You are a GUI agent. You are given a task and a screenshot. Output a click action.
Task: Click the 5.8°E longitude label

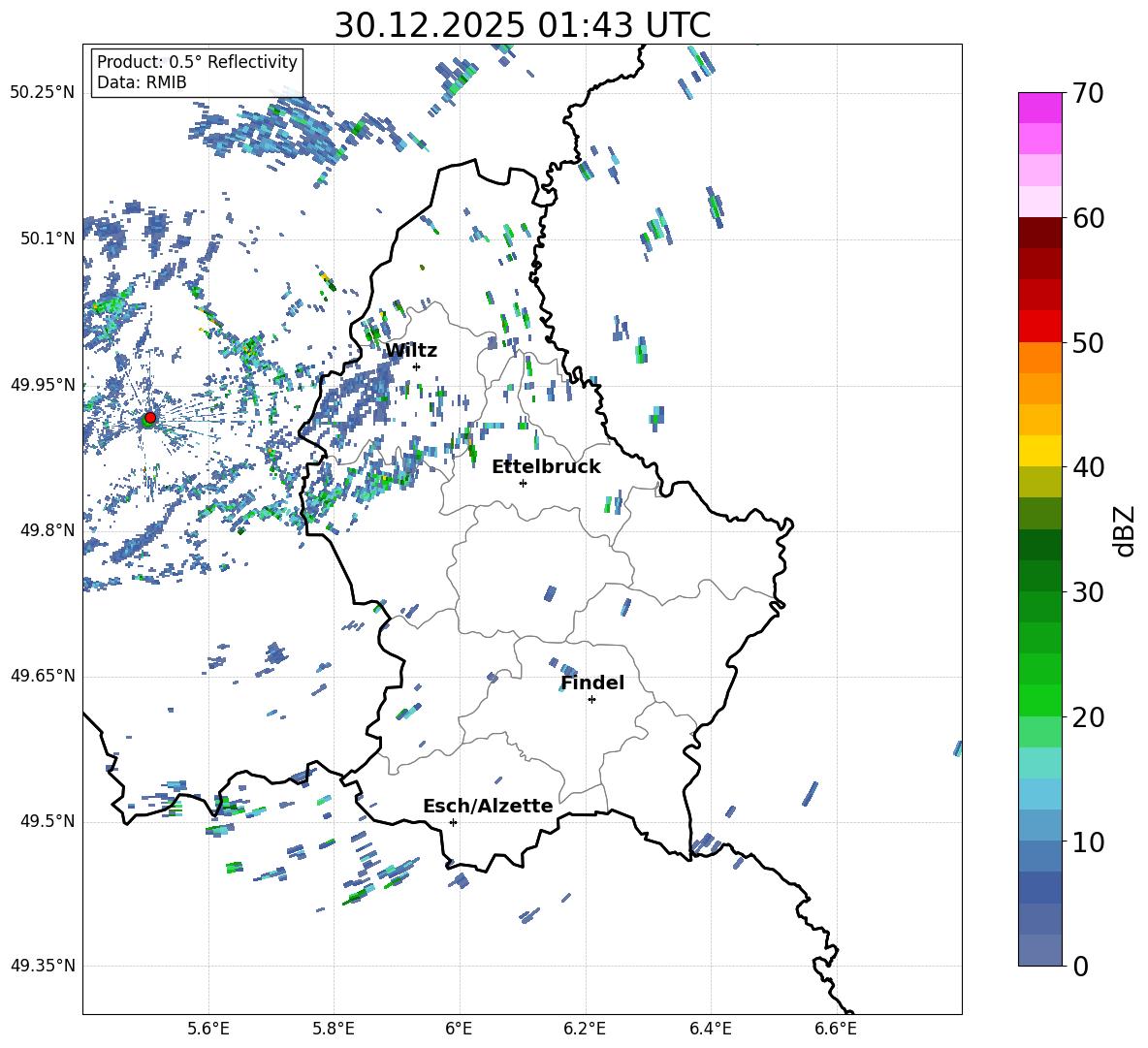coord(334,1030)
